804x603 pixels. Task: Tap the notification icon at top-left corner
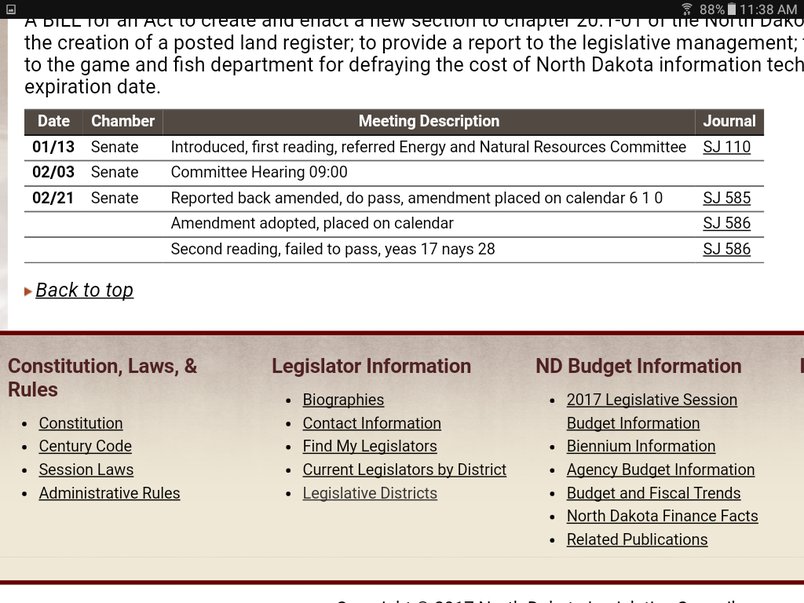9,9
